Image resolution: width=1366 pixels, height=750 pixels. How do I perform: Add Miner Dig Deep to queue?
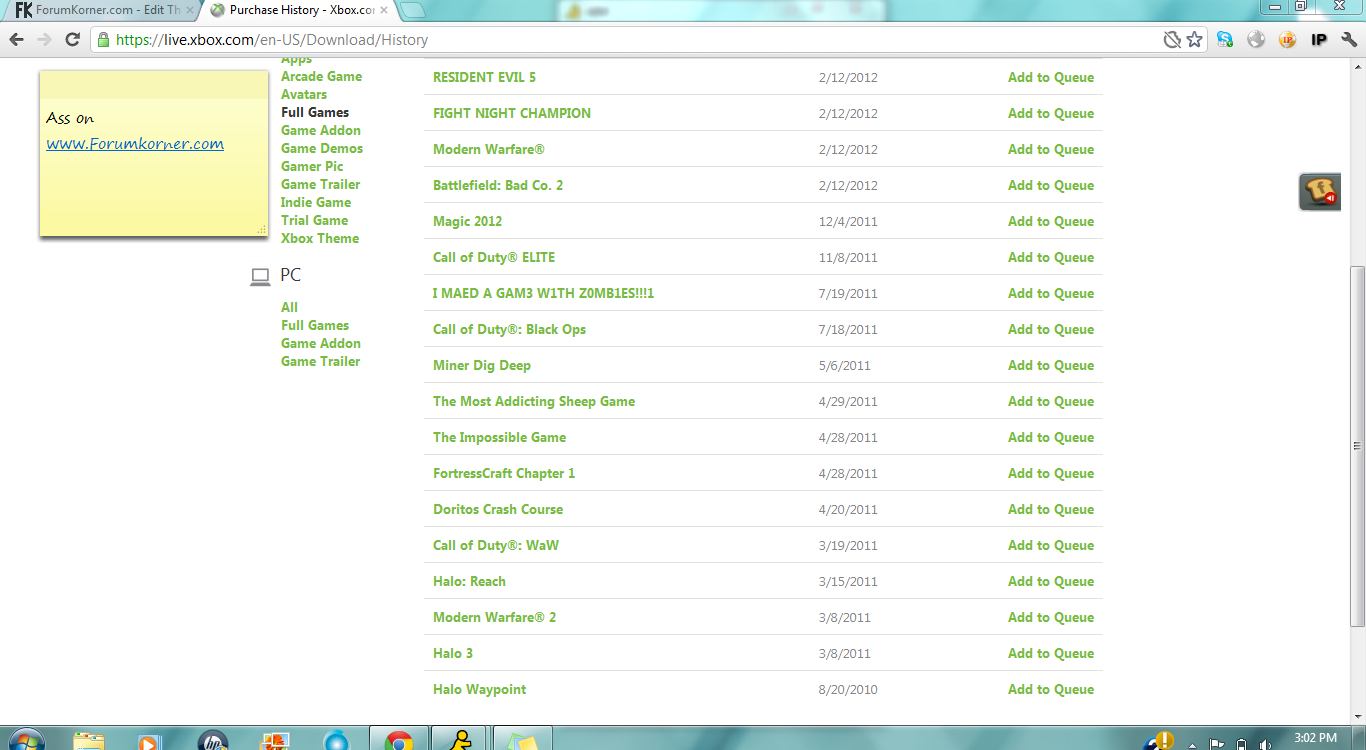click(1051, 365)
